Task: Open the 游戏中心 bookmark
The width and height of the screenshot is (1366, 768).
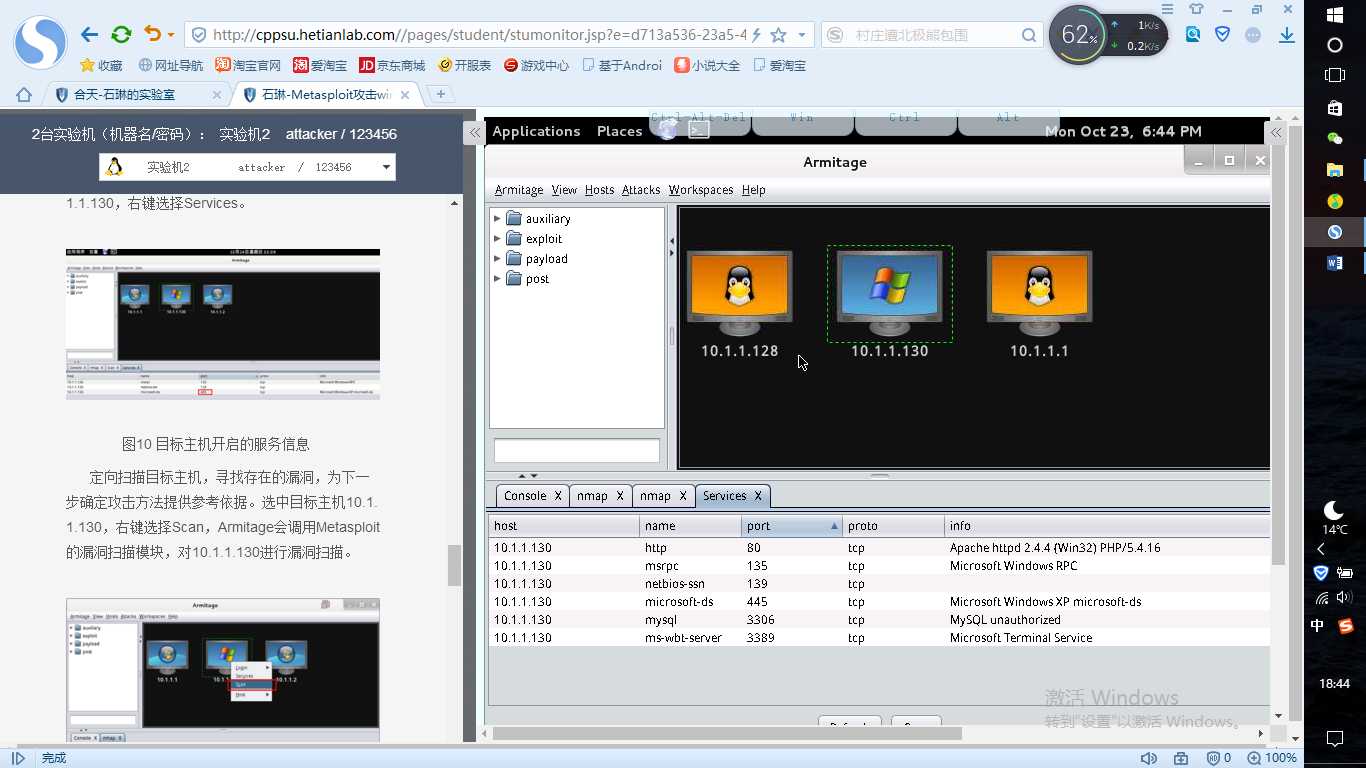Action: 536,65
